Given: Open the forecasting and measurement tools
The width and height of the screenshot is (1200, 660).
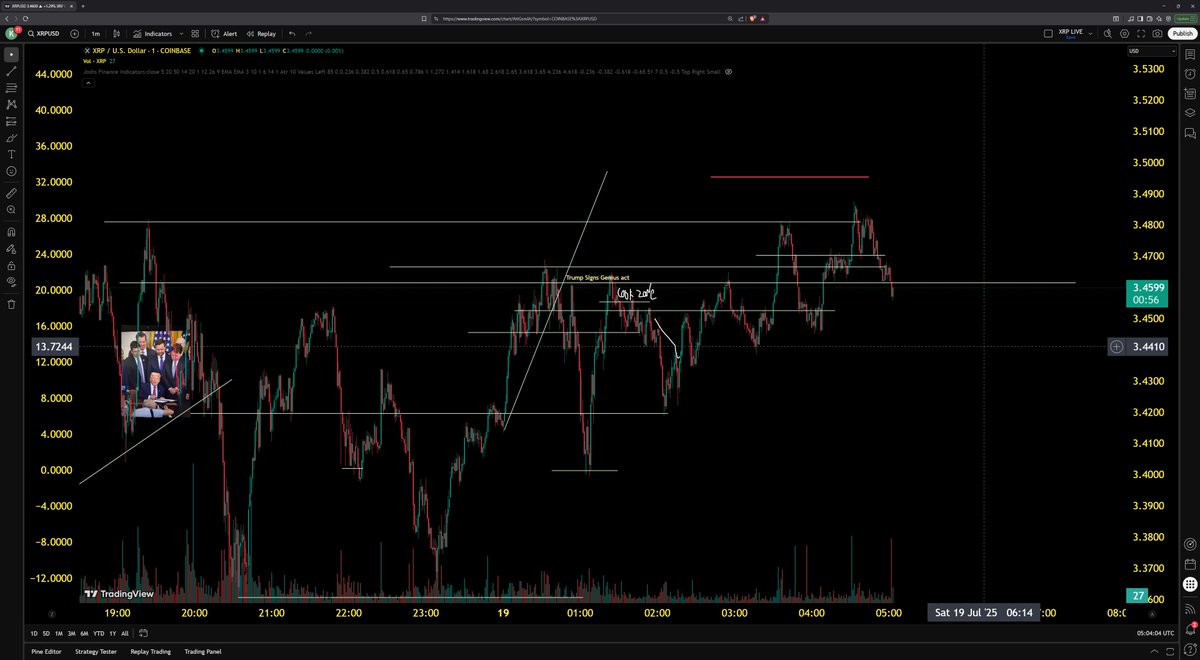Looking at the screenshot, I should coord(12,121).
